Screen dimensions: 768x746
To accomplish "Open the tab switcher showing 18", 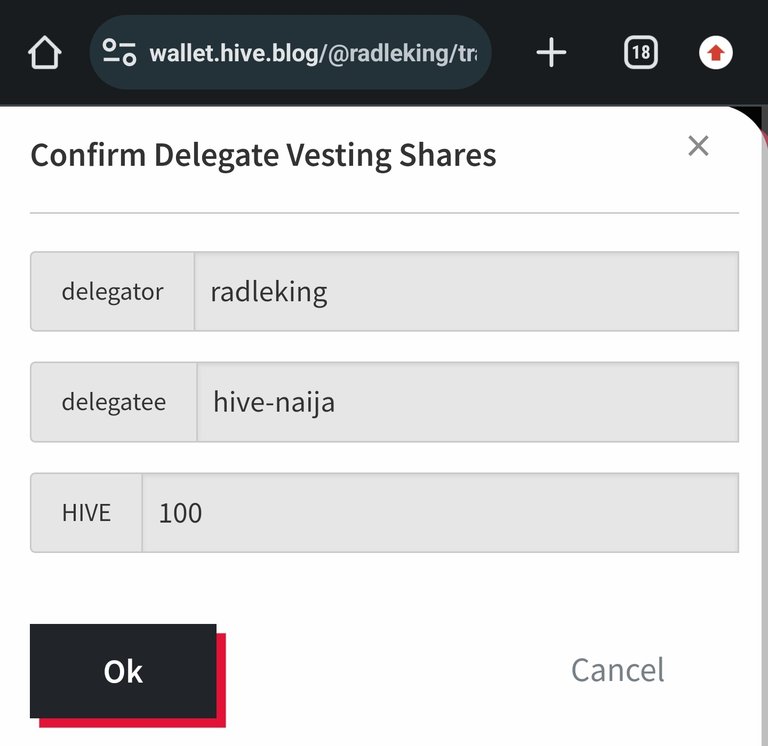I will (641, 52).
